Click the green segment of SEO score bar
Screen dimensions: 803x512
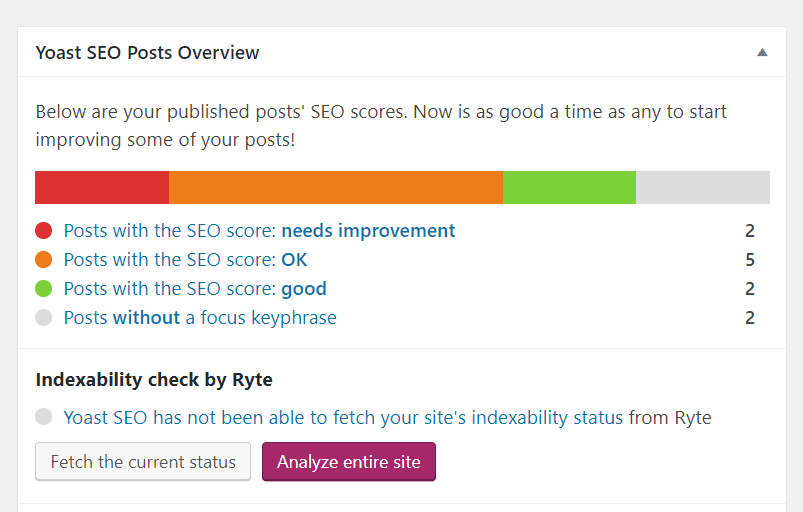click(x=569, y=187)
